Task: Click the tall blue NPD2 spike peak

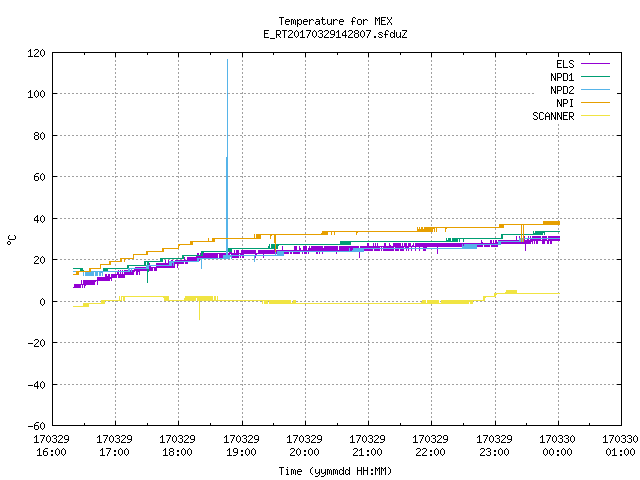Action: [x=227, y=60]
